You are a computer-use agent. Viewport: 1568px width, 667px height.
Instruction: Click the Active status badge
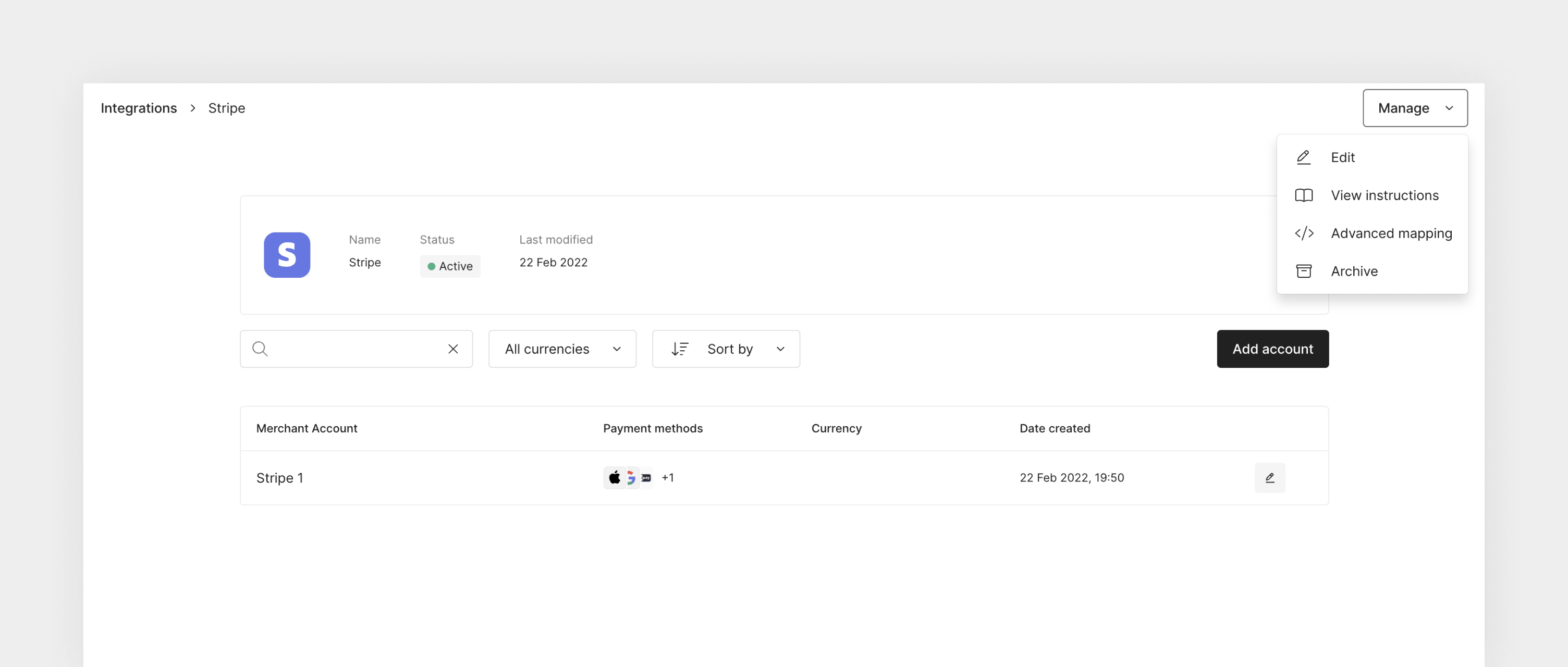(x=450, y=266)
